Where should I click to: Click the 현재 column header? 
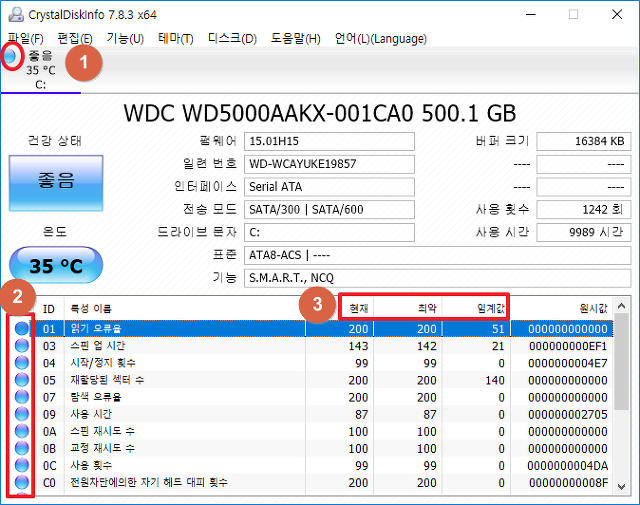(340, 309)
